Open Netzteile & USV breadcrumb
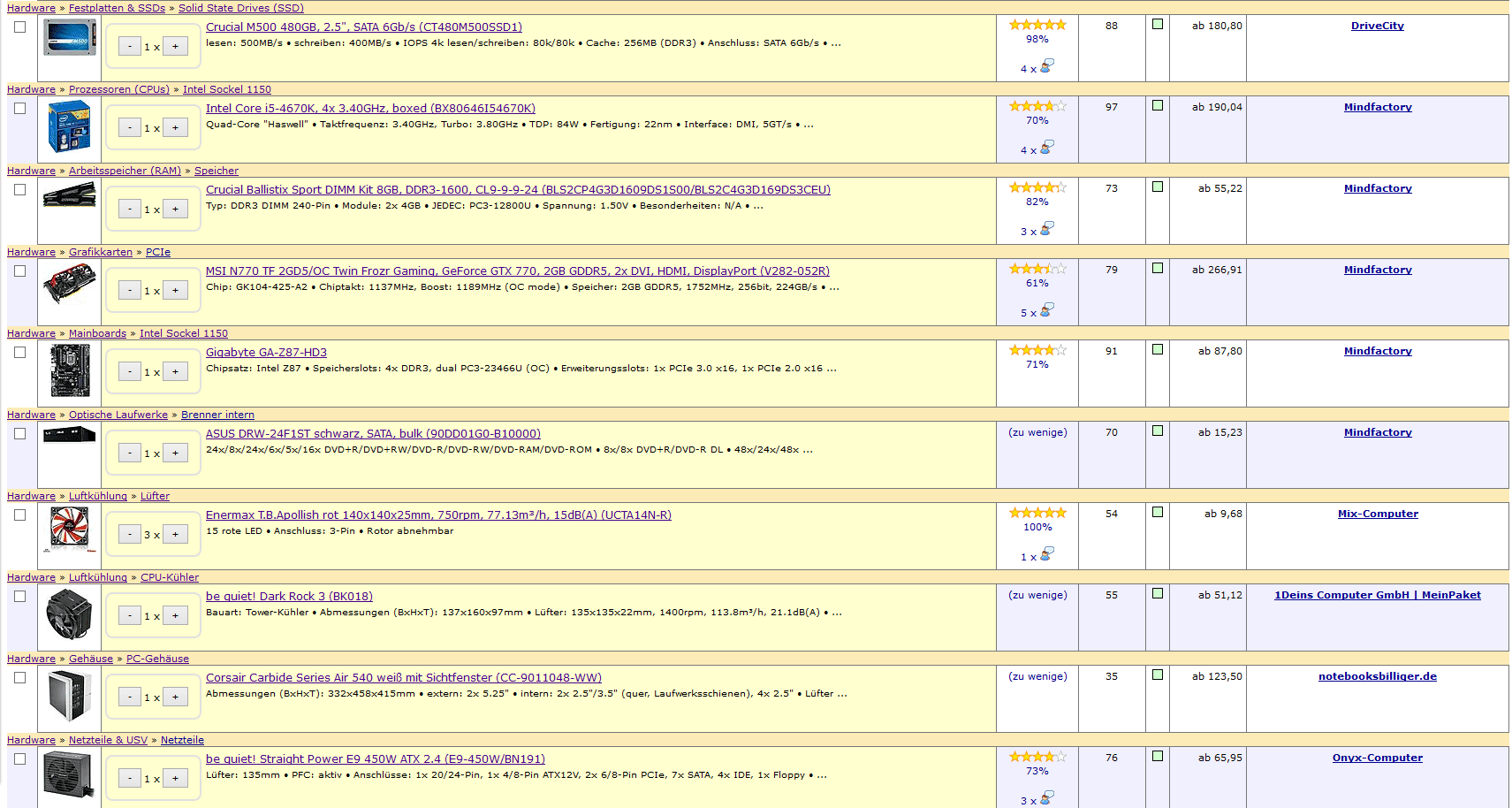 click(x=108, y=740)
